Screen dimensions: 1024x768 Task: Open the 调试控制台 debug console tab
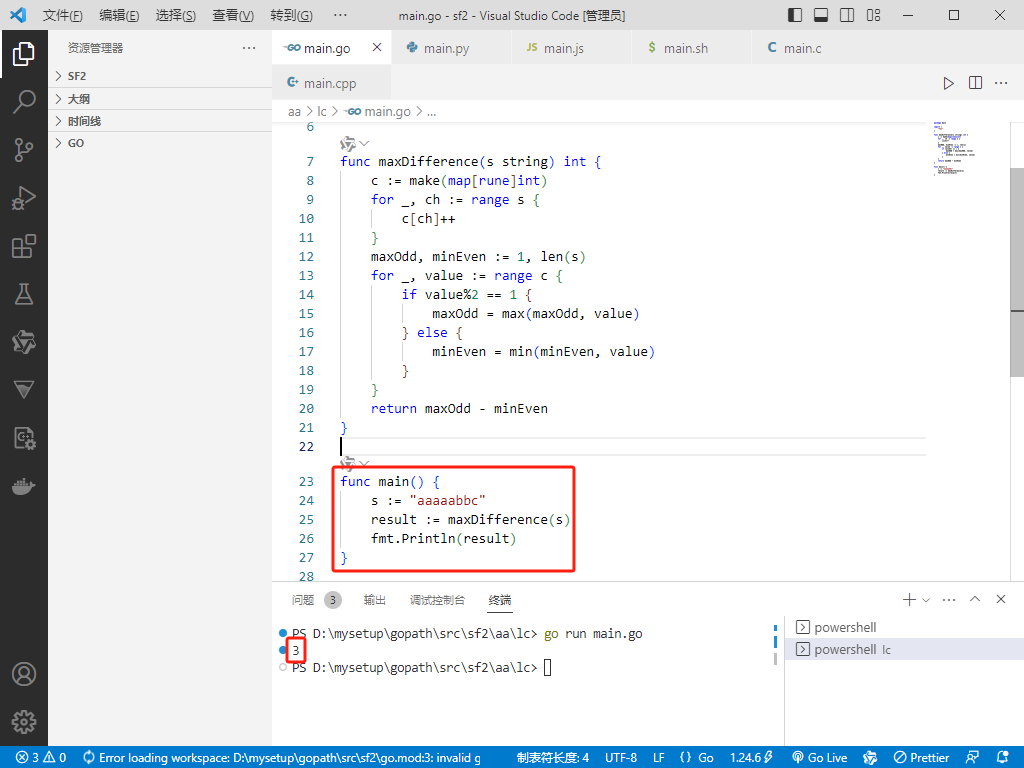[437, 600]
